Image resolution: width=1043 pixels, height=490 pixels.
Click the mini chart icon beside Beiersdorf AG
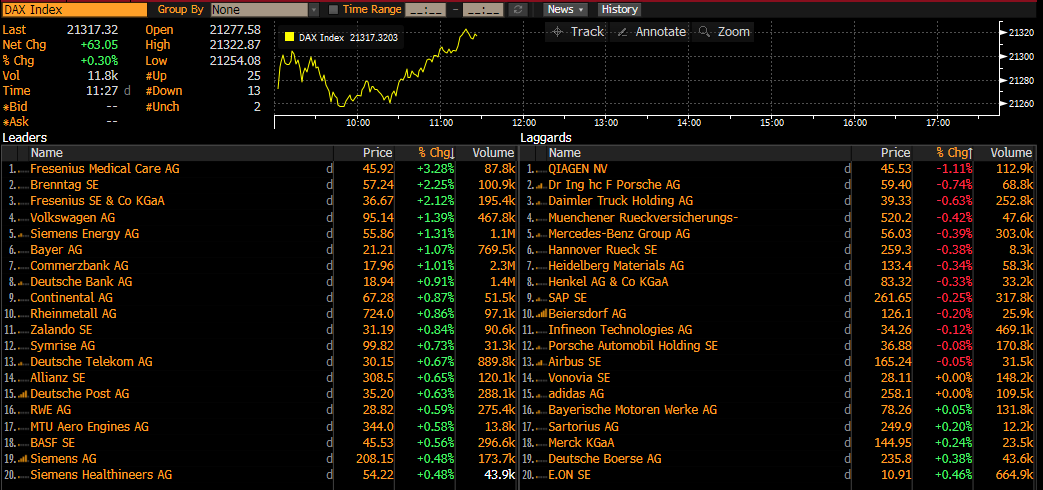[540, 314]
